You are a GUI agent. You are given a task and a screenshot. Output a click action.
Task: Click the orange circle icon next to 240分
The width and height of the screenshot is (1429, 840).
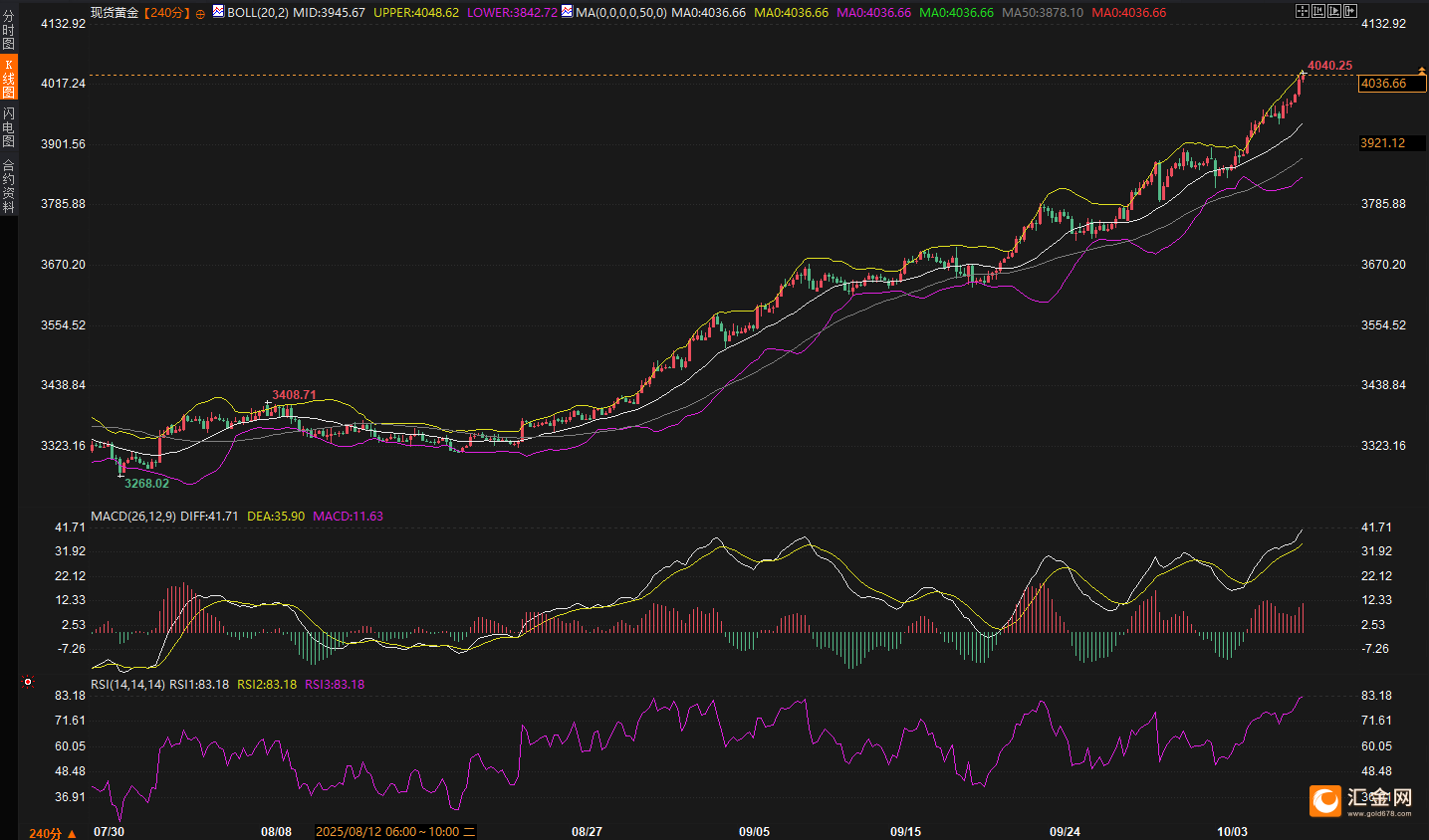(200, 14)
